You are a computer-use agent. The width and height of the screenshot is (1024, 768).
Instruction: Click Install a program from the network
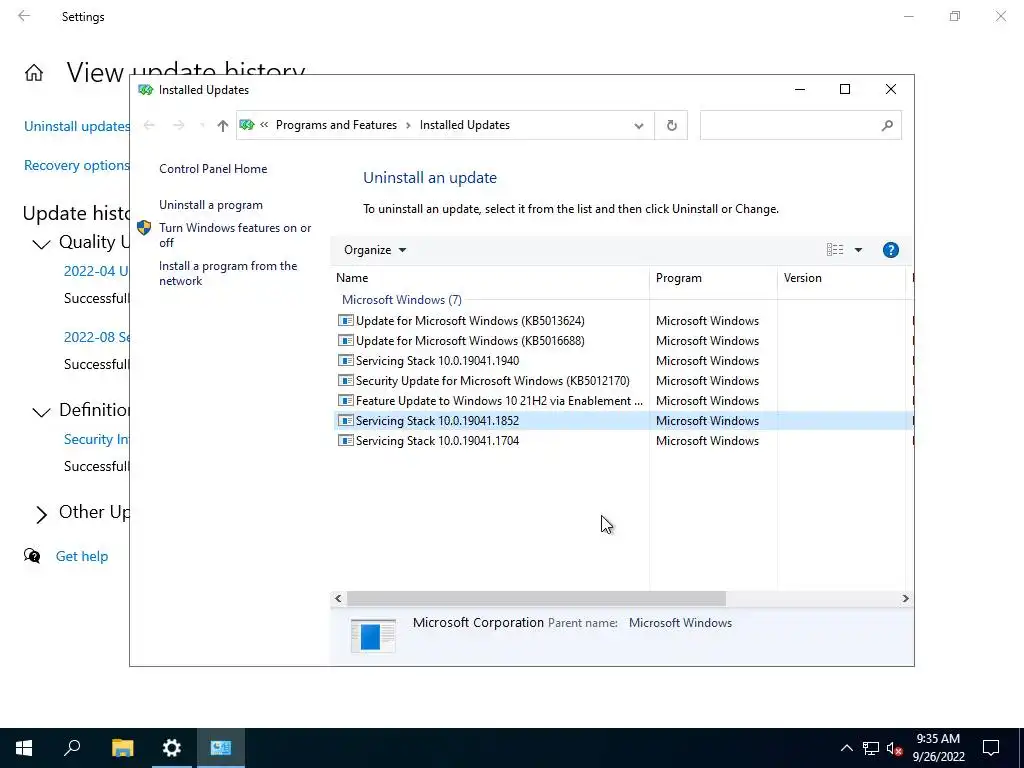pos(228,273)
